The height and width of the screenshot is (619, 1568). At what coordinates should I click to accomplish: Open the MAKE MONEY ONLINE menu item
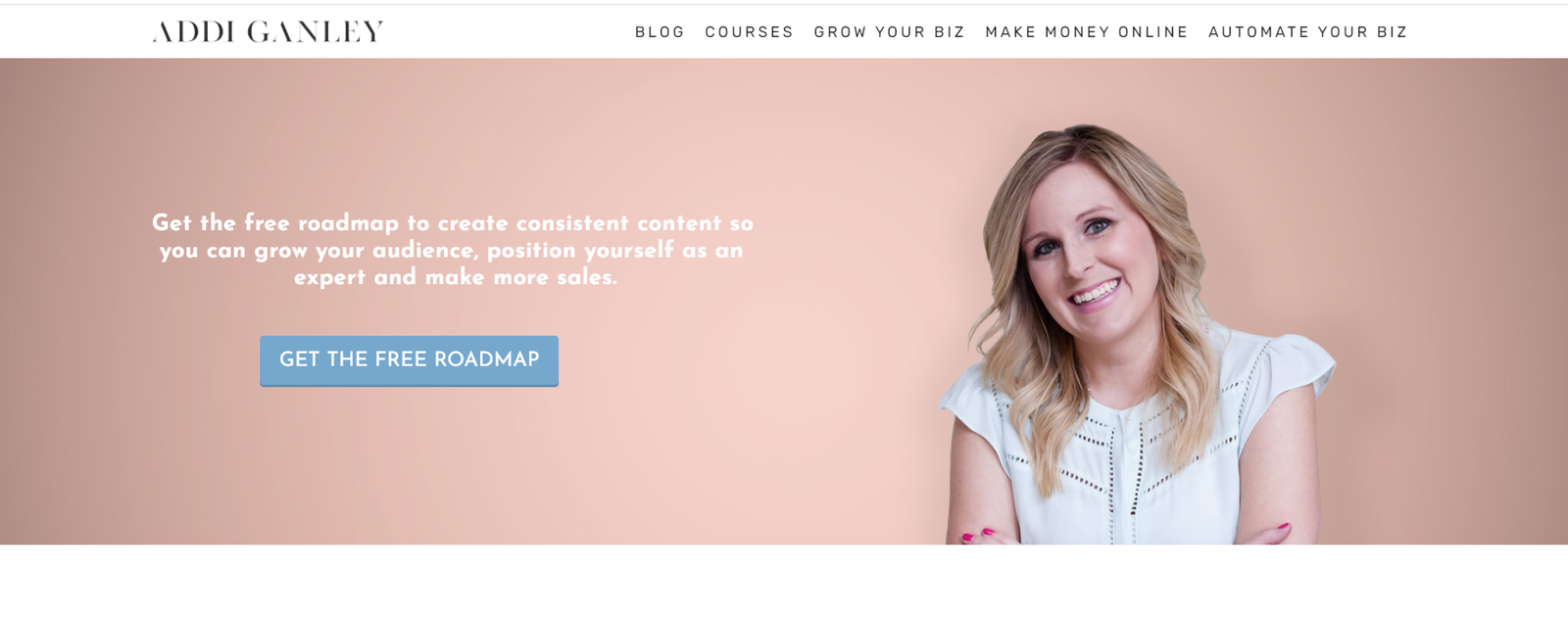1086,32
